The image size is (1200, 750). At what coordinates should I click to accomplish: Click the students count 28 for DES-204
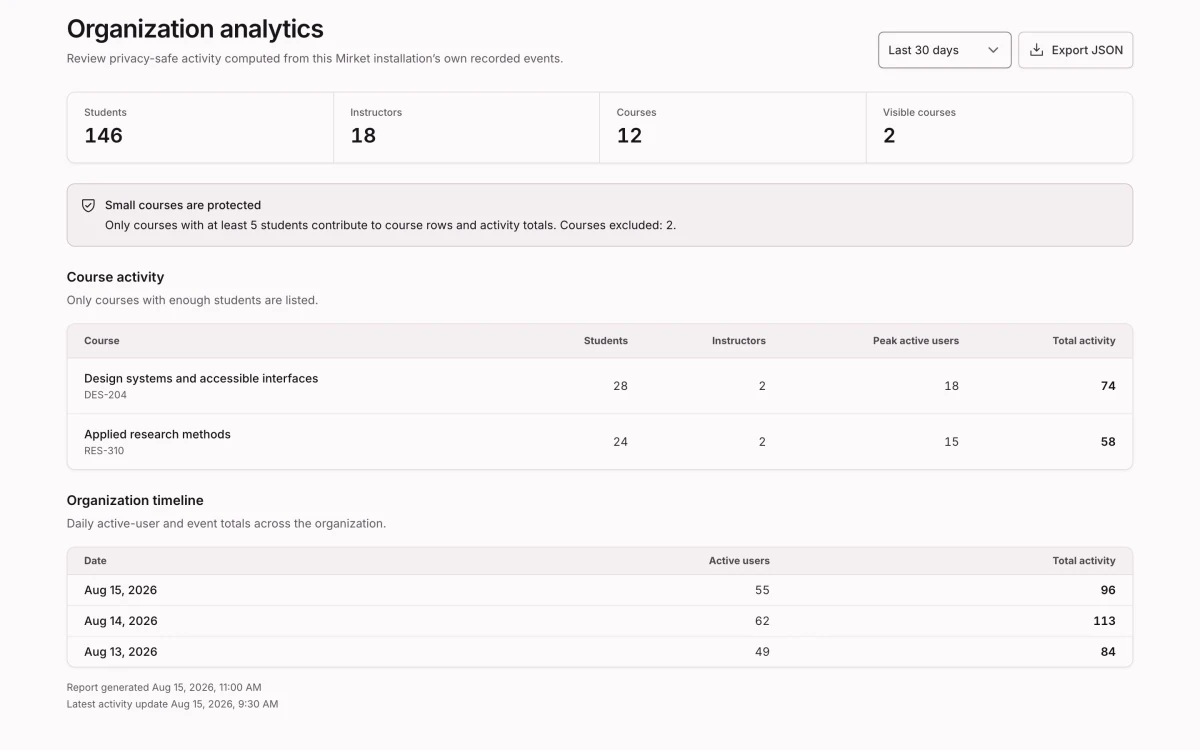(x=620, y=386)
